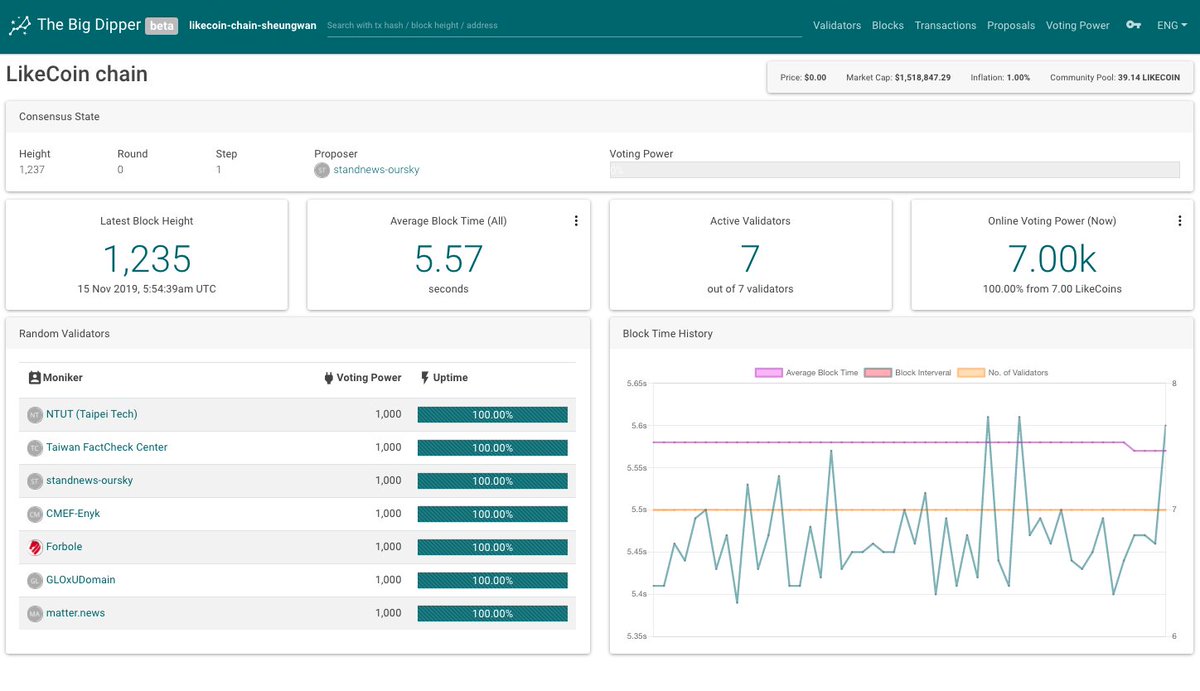Screen dimensions: 1200x691
Task: Click likecoin-chain-sheungwan chain ID text
Action: [x=252, y=25]
